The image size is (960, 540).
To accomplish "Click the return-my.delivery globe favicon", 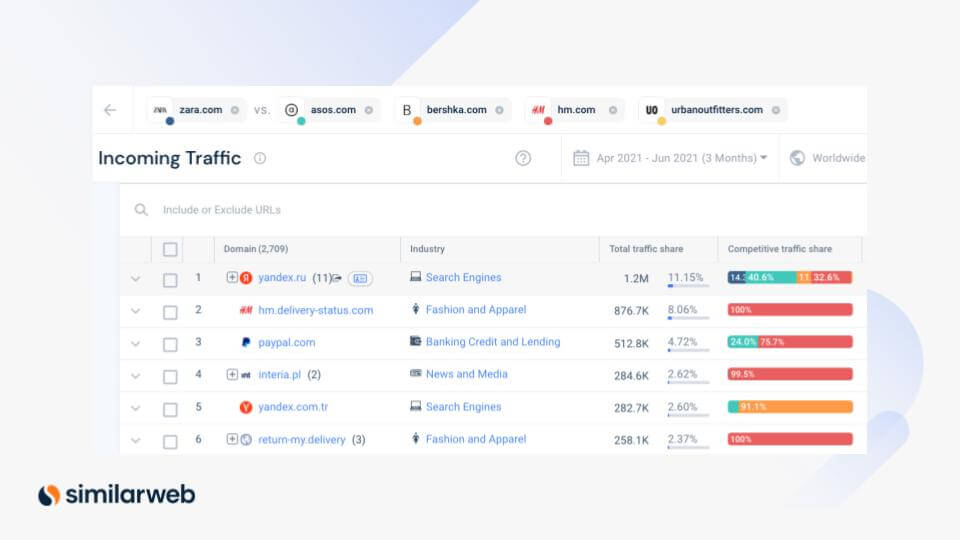I will (x=246, y=440).
